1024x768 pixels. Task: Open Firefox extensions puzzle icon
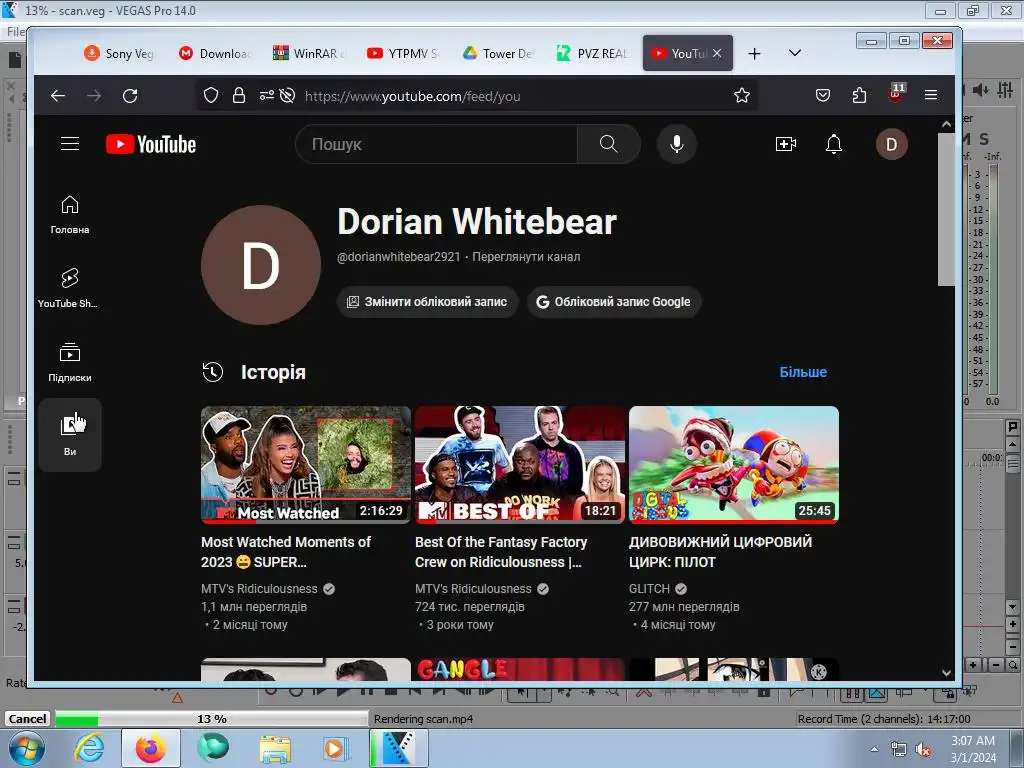[x=859, y=96]
